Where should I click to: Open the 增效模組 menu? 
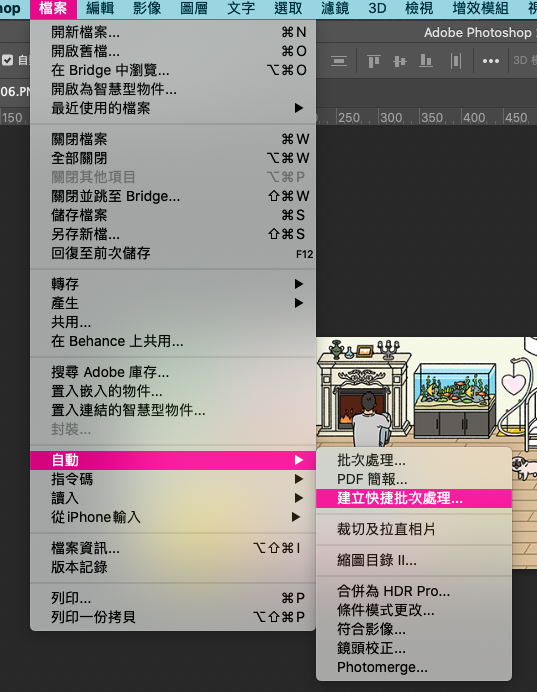click(481, 8)
